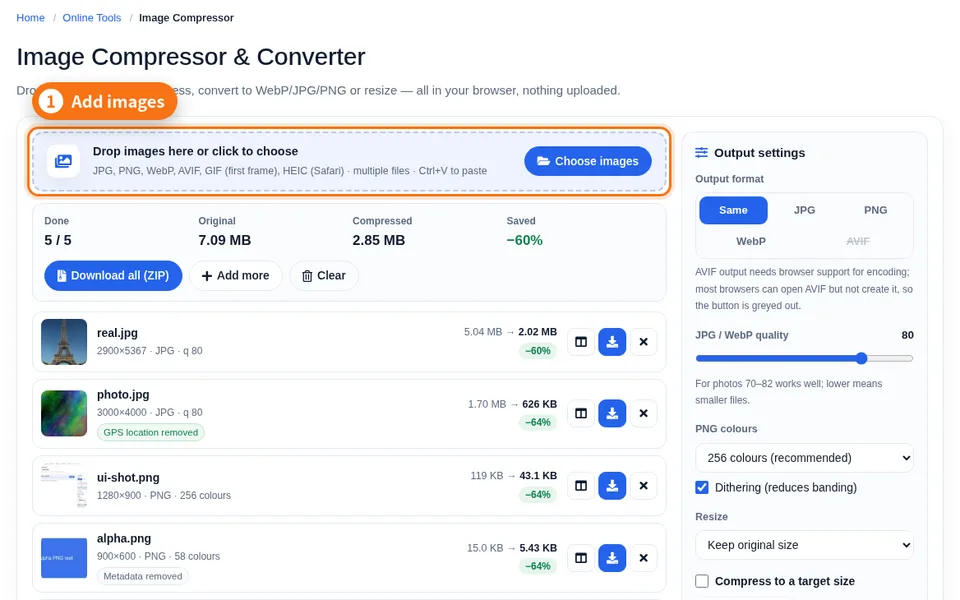This screenshot has width=960, height=600.
Task: Select WebP output format
Action: click(x=751, y=241)
